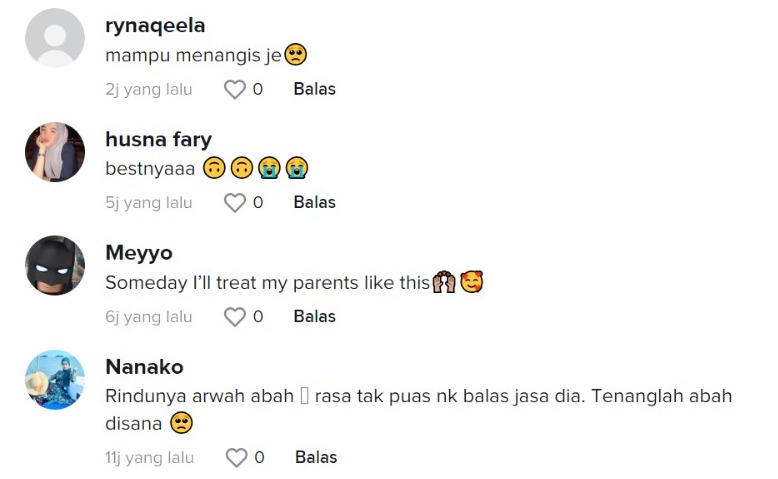Open Meyyo's Batman mask avatar

click(x=55, y=266)
